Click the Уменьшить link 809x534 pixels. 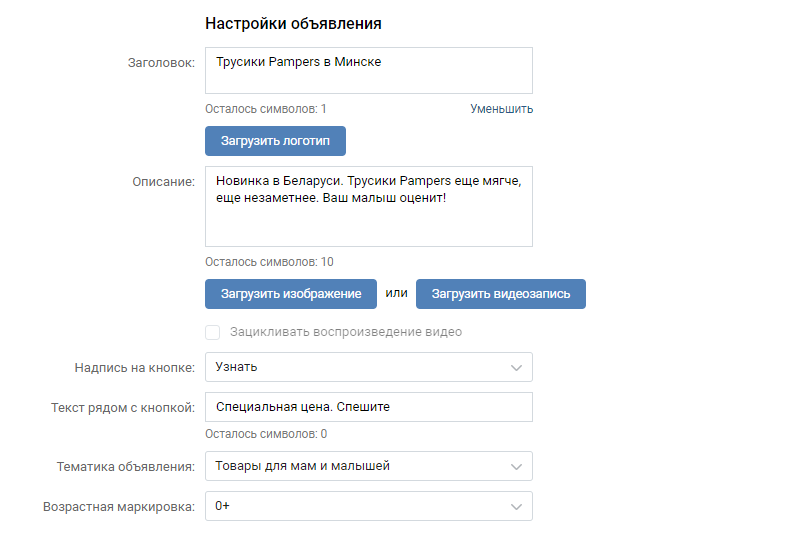point(501,109)
